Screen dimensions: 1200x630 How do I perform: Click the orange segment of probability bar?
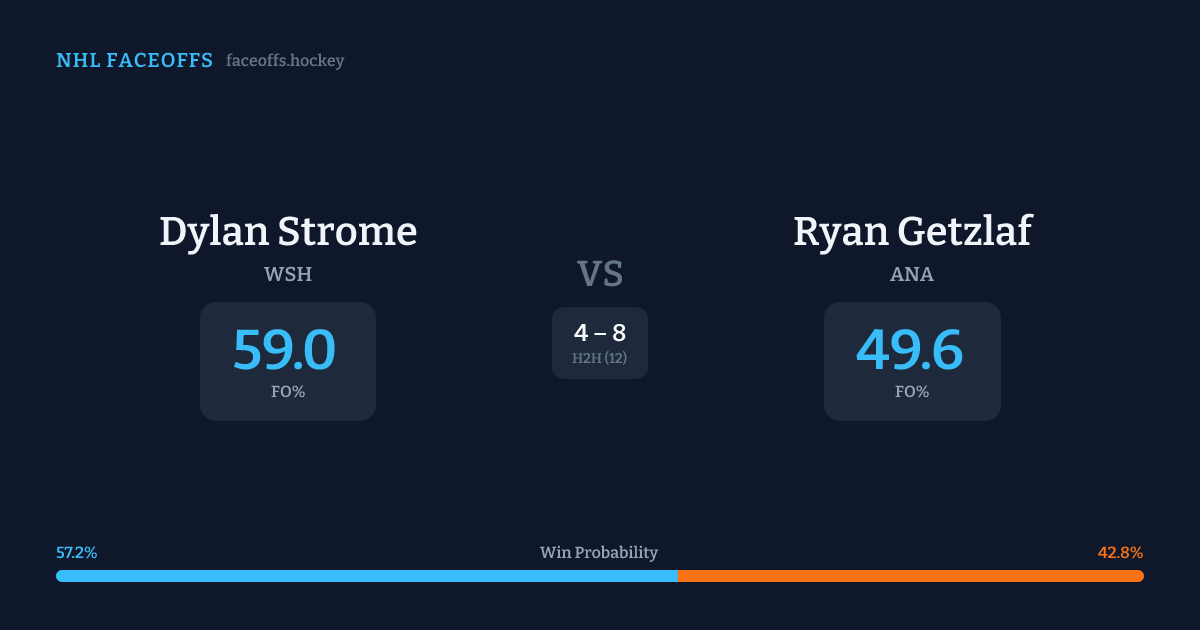click(910, 576)
